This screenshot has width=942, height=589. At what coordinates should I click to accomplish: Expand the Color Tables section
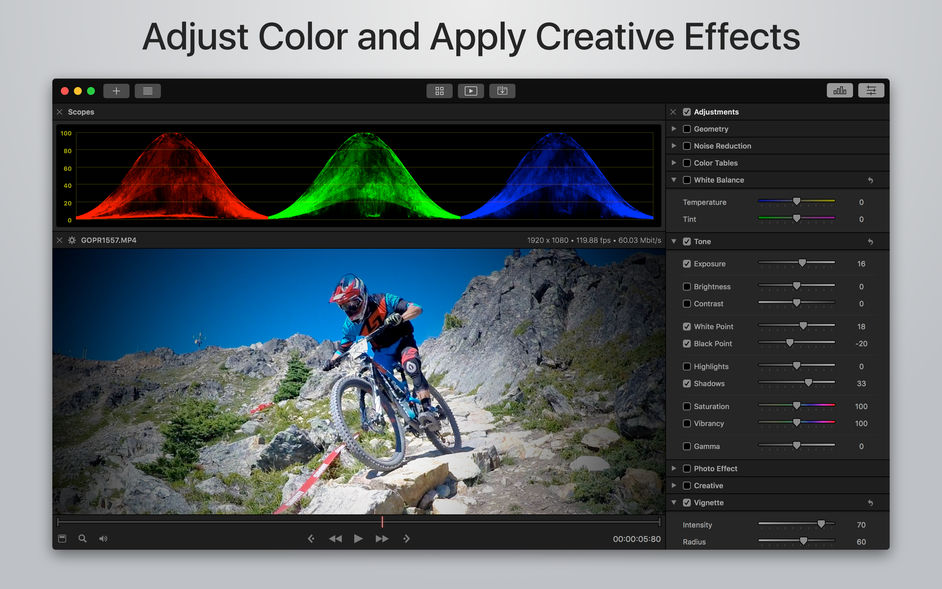(674, 162)
